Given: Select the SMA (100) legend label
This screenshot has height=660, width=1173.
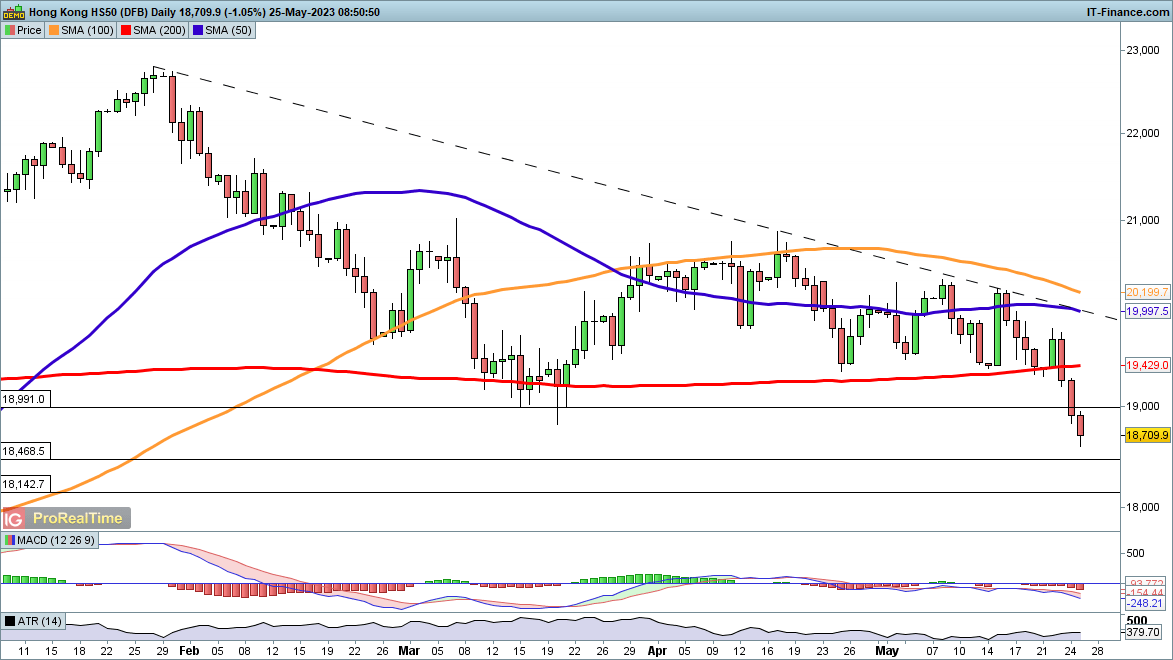Looking at the screenshot, I should point(88,31).
